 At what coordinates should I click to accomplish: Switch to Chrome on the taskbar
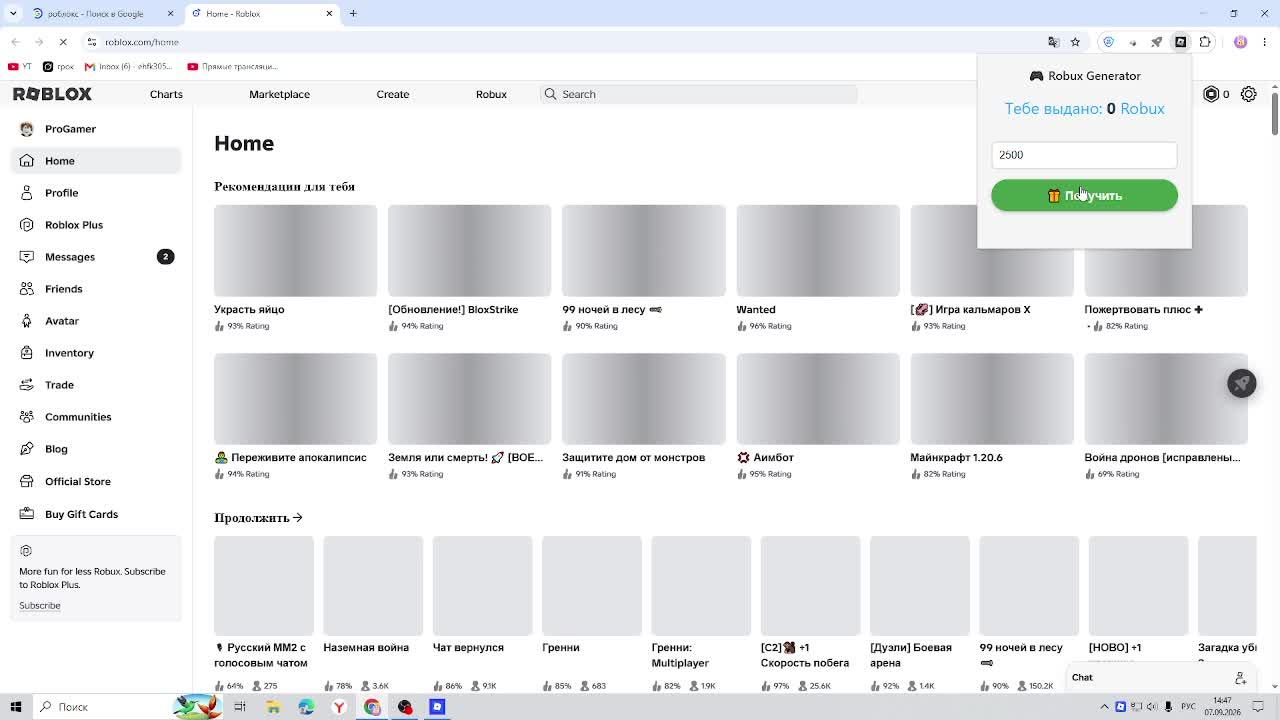[x=372, y=707]
